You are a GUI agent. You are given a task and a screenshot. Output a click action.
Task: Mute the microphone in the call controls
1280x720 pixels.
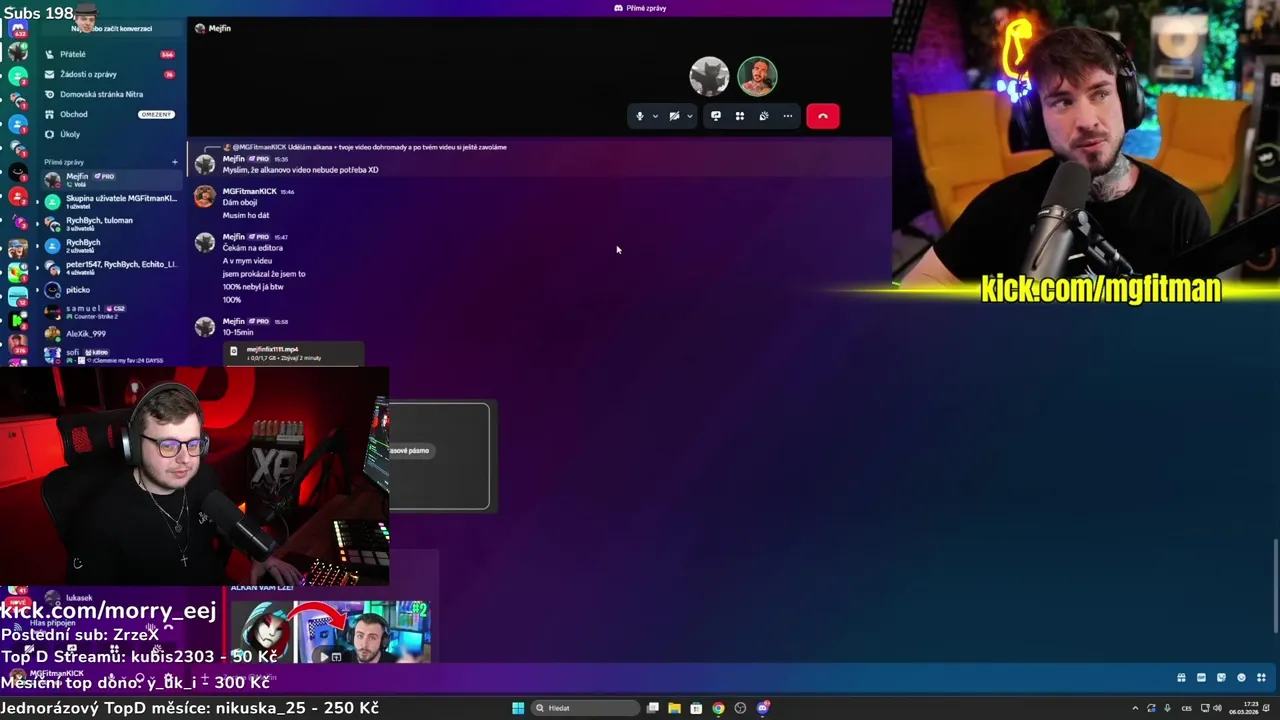point(640,116)
